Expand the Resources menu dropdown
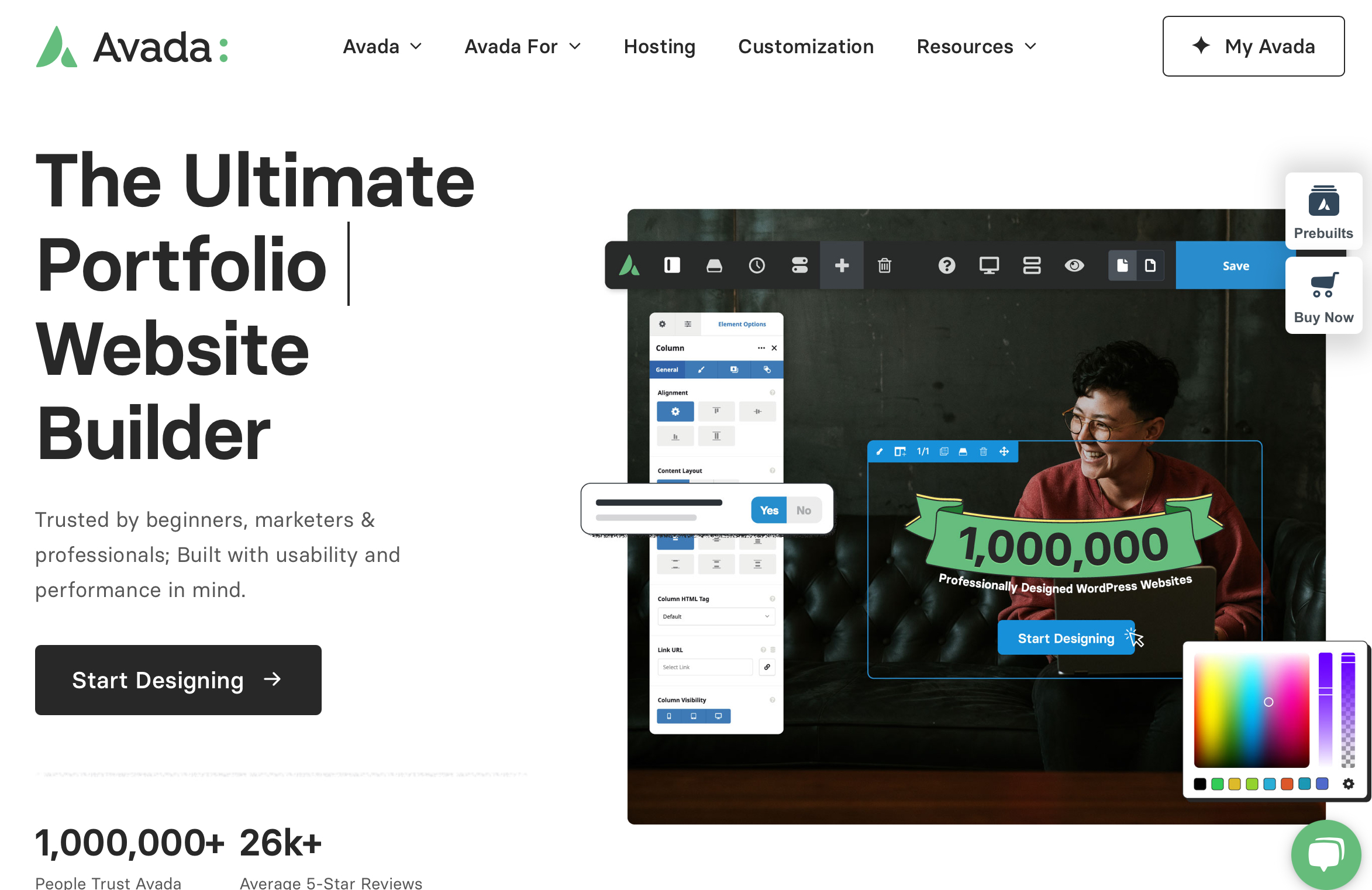Image resolution: width=1372 pixels, height=890 pixels. click(x=977, y=46)
